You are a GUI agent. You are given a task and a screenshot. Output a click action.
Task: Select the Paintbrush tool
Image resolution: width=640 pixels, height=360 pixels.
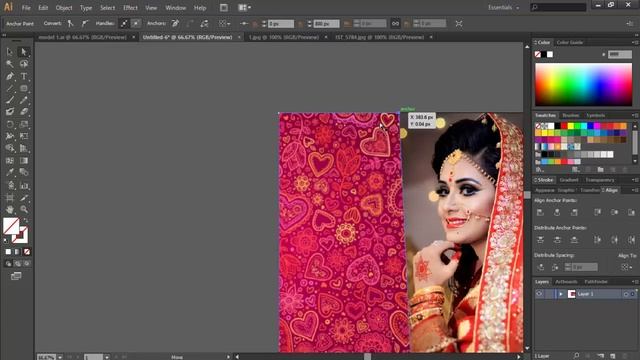click(9, 100)
